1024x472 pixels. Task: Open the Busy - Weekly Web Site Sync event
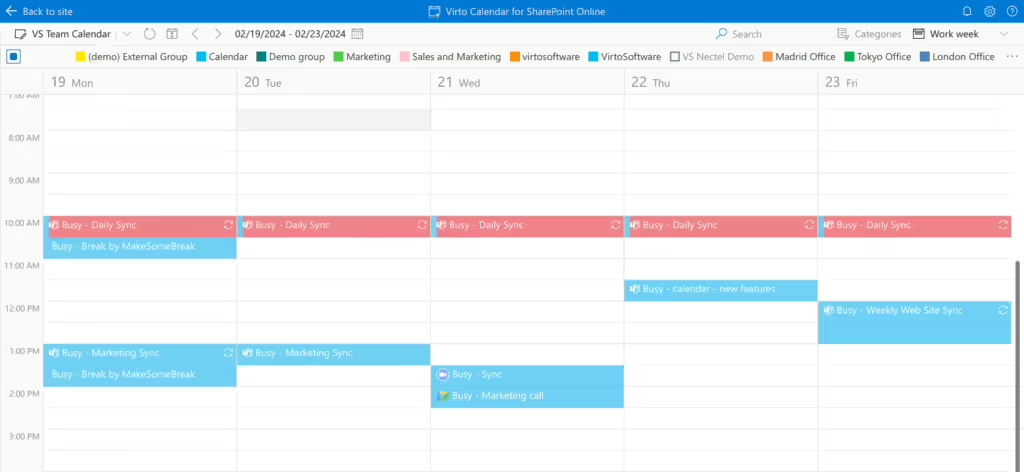point(915,323)
